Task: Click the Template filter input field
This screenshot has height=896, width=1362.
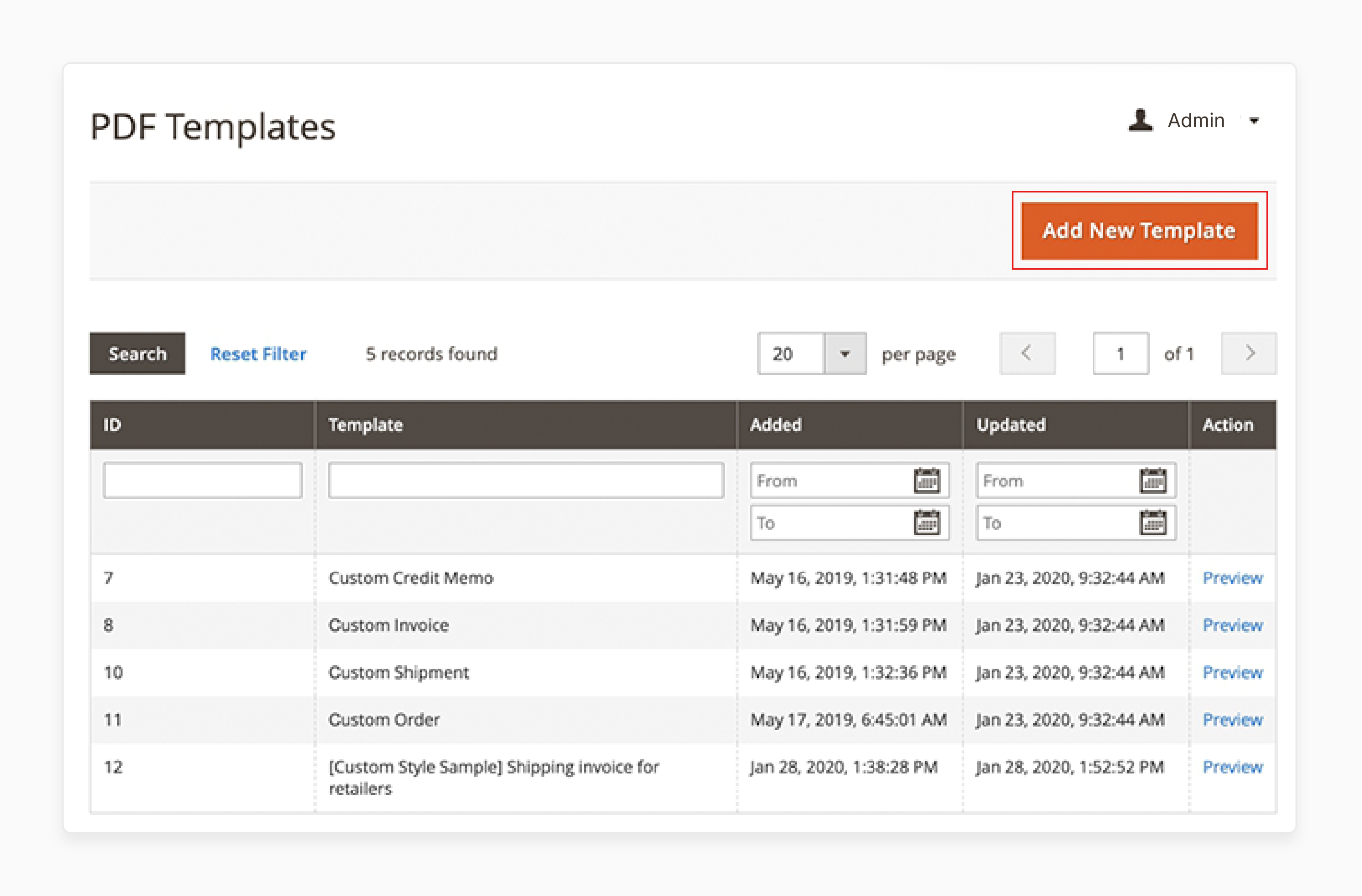Action: 526,481
